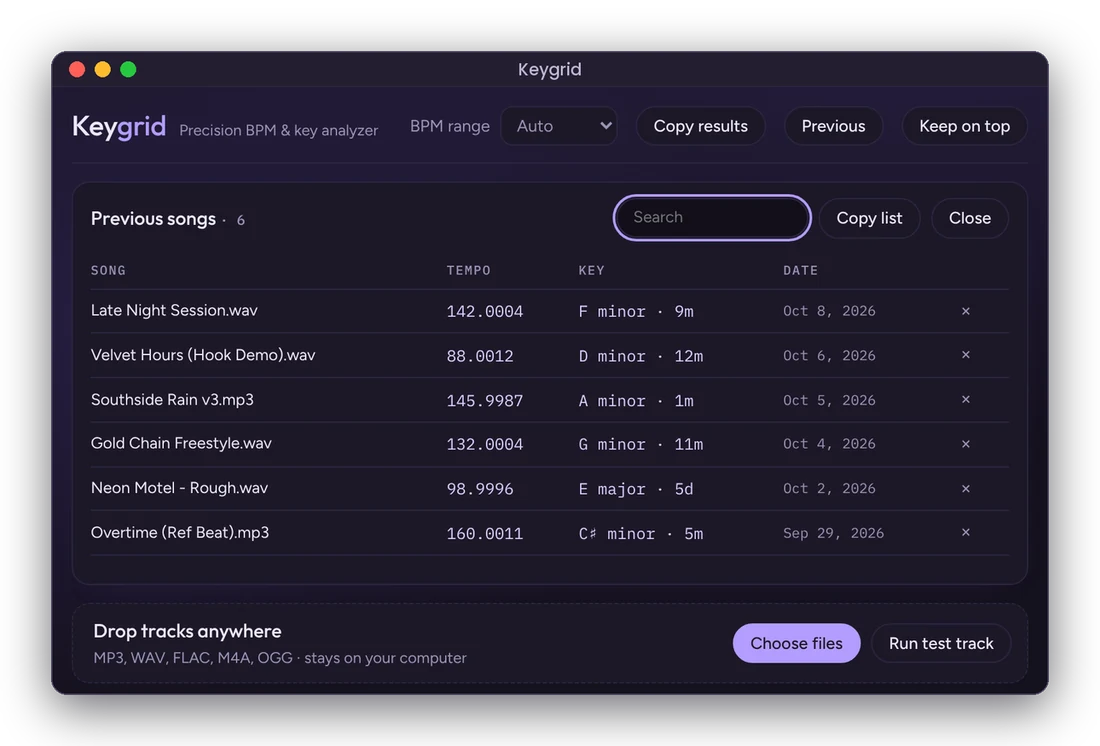Select tempo value 98.9996
Viewport: 1100px width, 746px height.
pos(480,489)
